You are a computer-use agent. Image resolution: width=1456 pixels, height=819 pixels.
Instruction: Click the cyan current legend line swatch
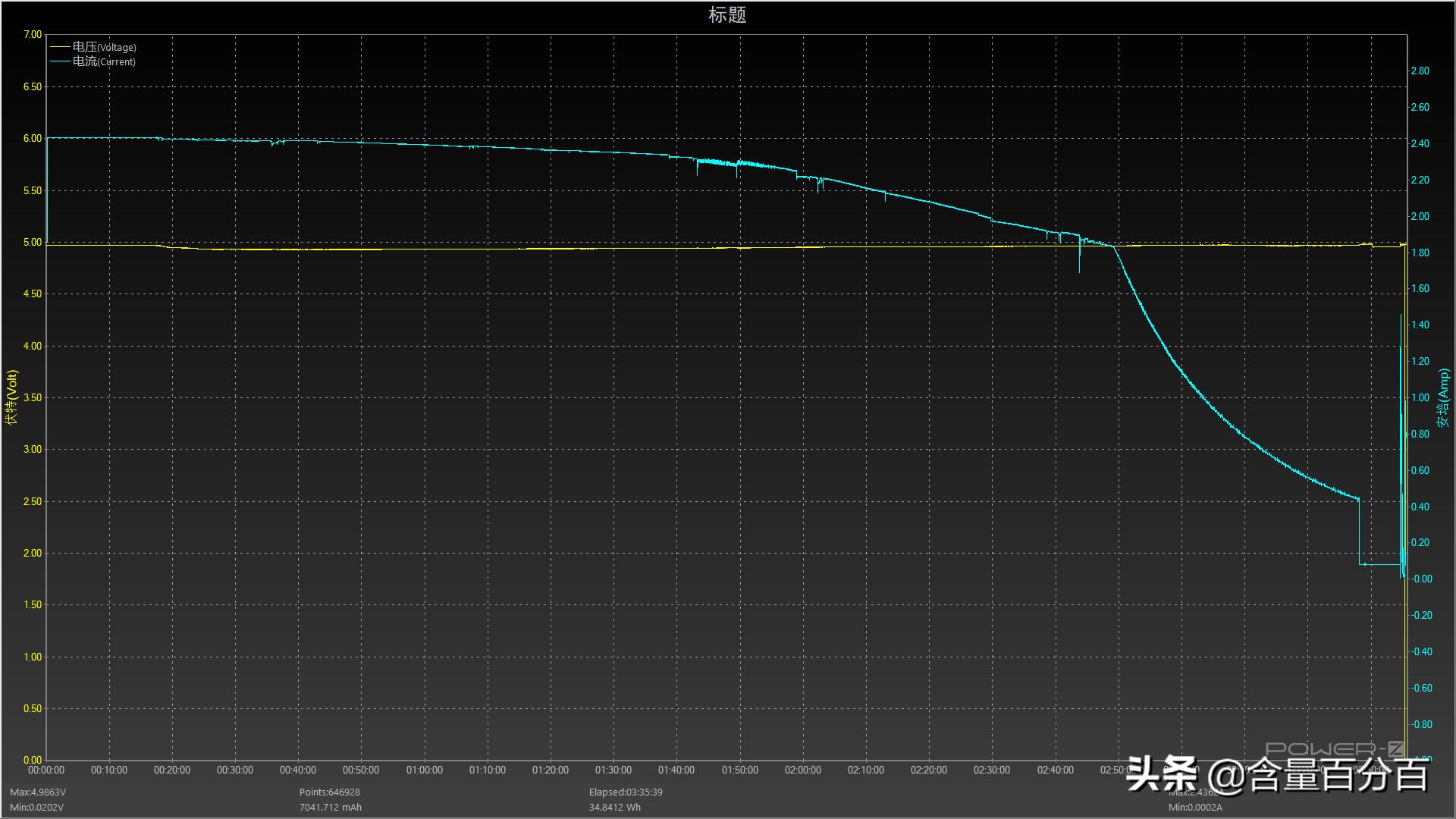[59, 61]
